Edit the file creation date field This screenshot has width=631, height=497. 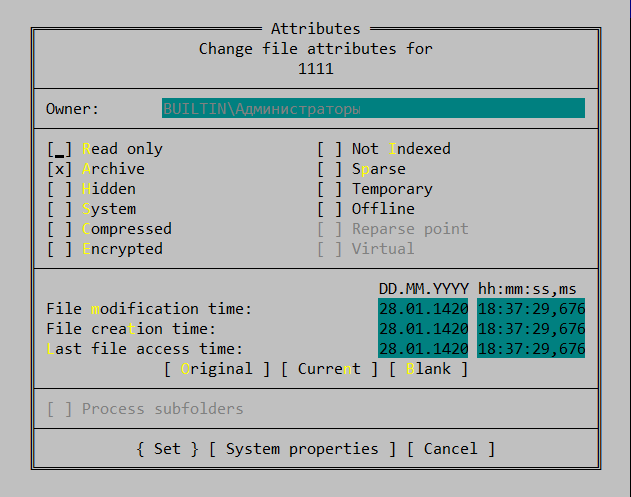[423, 328]
